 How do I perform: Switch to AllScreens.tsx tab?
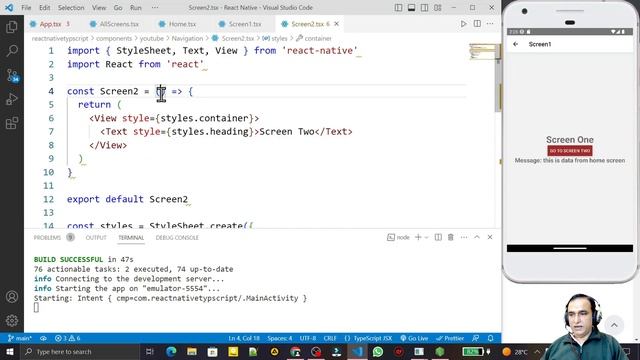click(115, 24)
